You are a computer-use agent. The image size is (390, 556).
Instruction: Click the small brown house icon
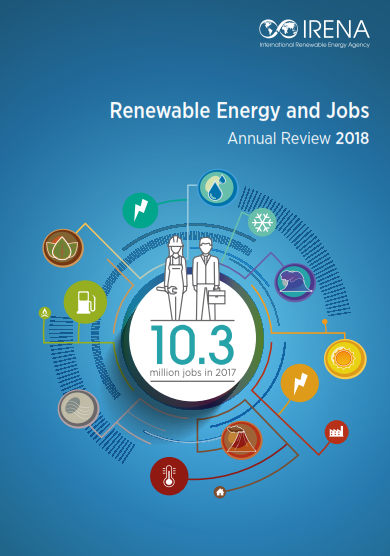[220, 492]
